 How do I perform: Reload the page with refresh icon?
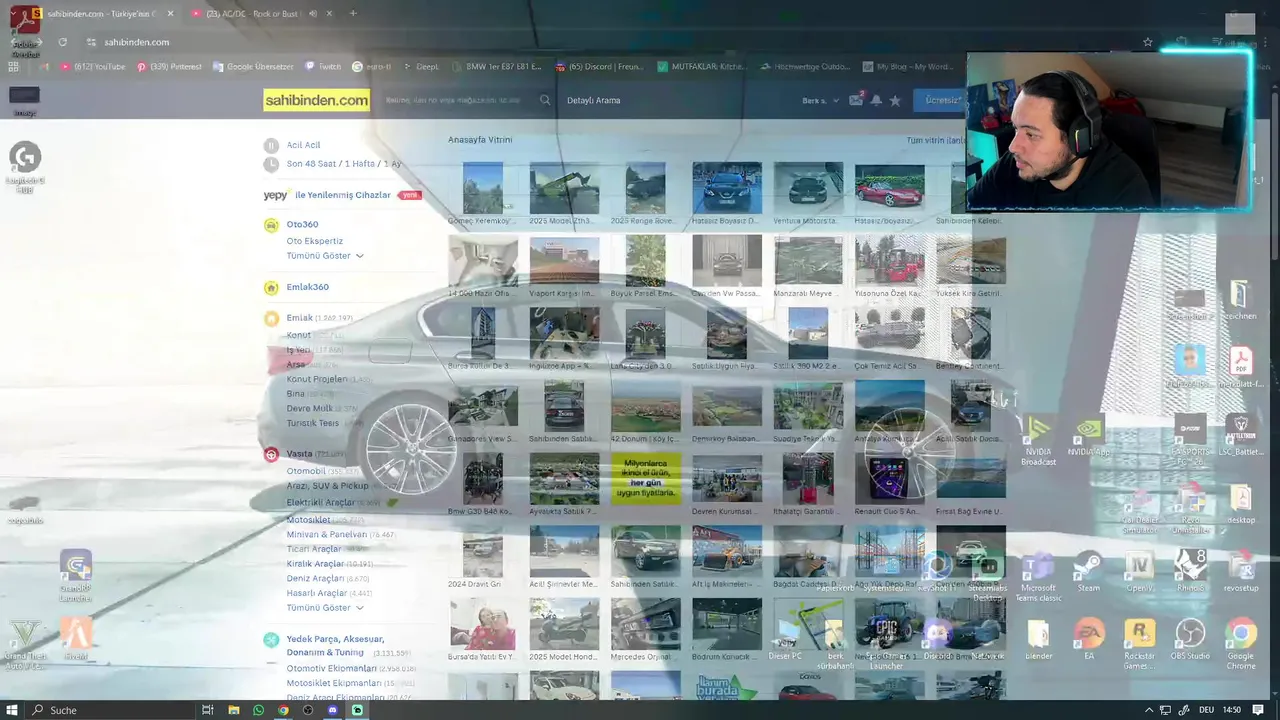coord(63,42)
